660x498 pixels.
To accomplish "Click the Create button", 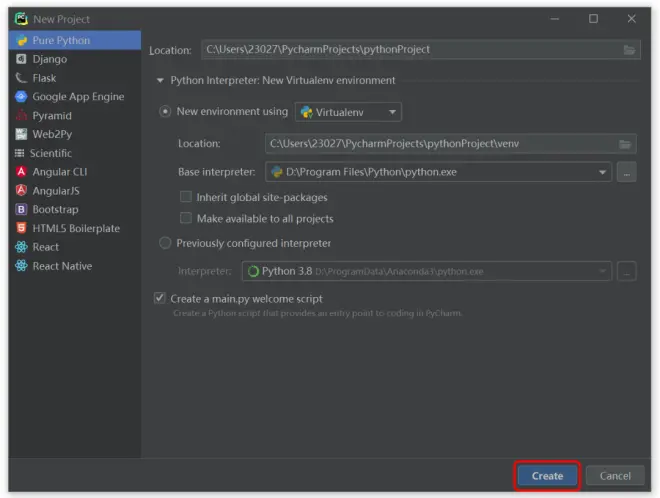I will [x=547, y=476].
